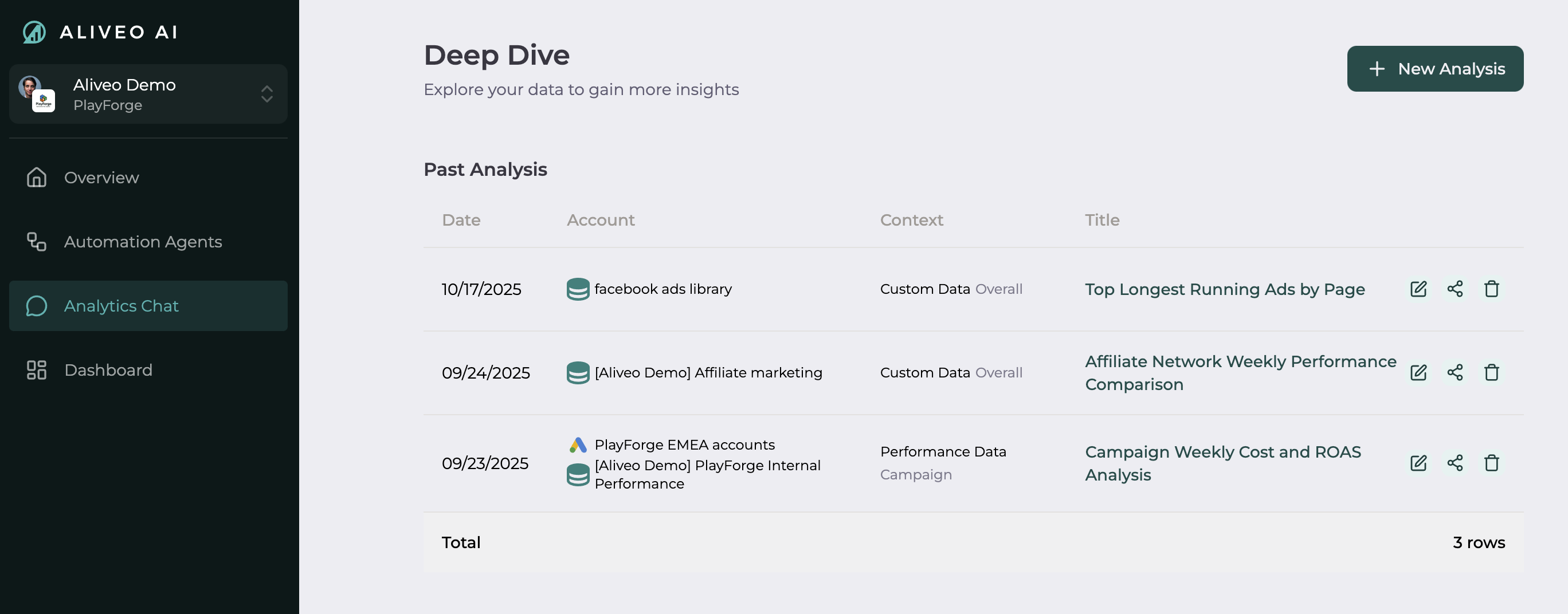Share the Affiliate Network Weekly Performance analysis
This screenshot has width=1568, height=614.
[1454, 372]
